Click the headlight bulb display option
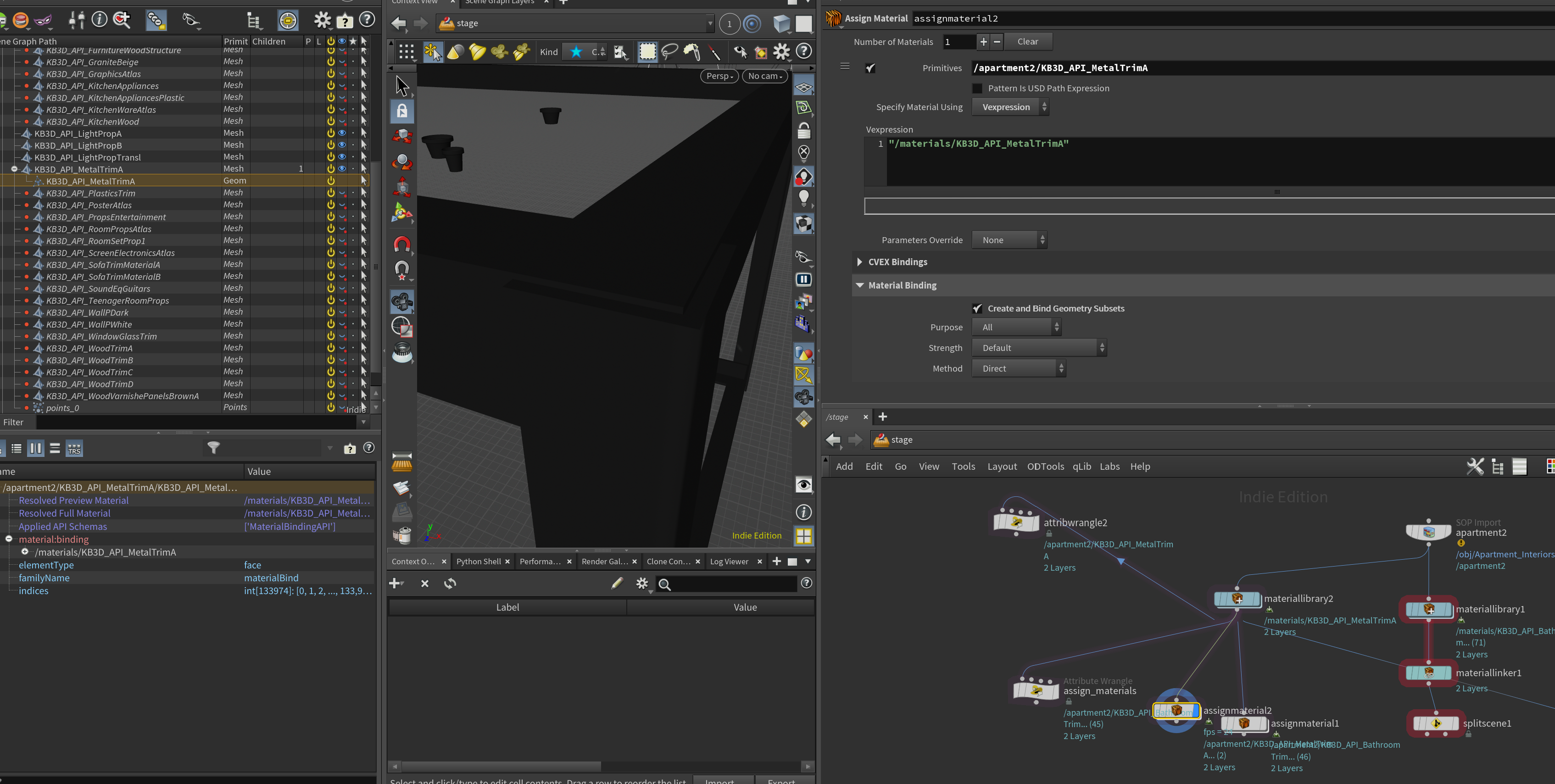This screenshot has height=784, width=1555. point(803,197)
